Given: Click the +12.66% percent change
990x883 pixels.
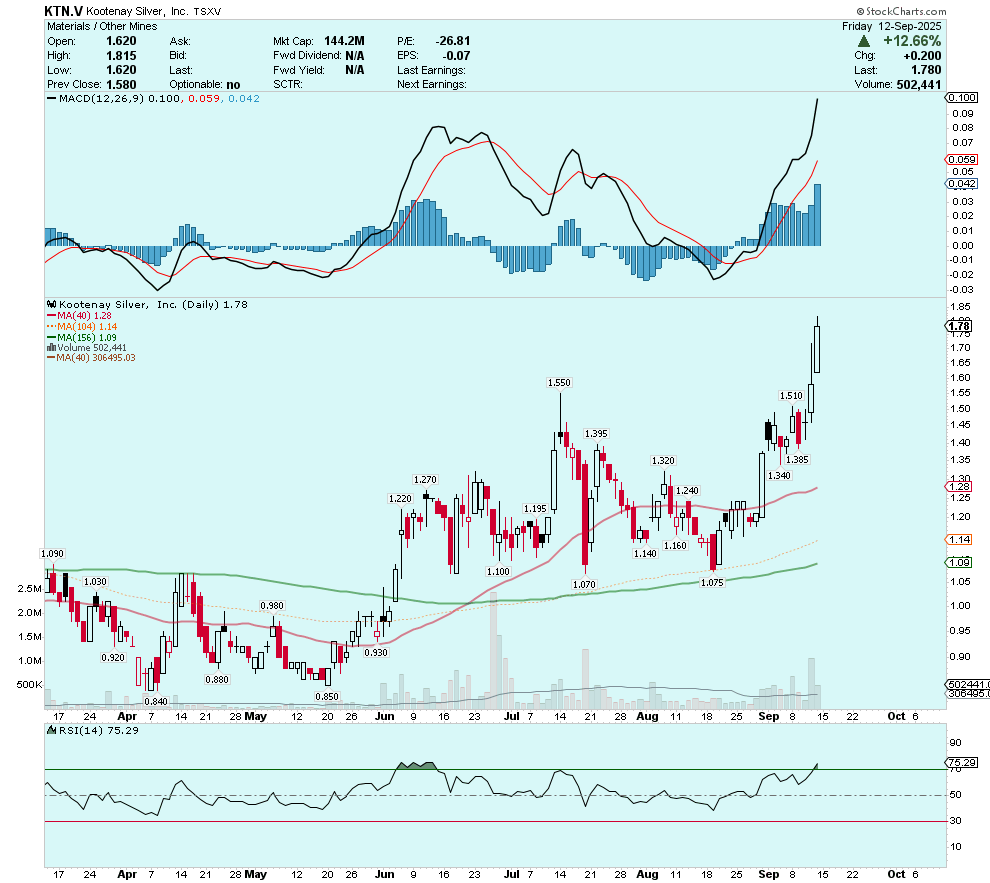Looking at the screenshot, I should pos(912,41).
